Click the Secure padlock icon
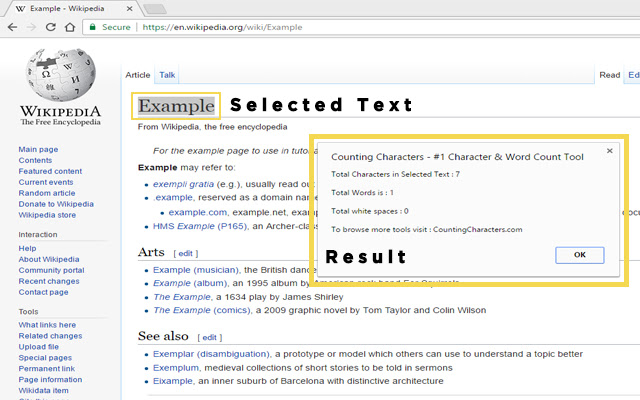 coord(93,27)
